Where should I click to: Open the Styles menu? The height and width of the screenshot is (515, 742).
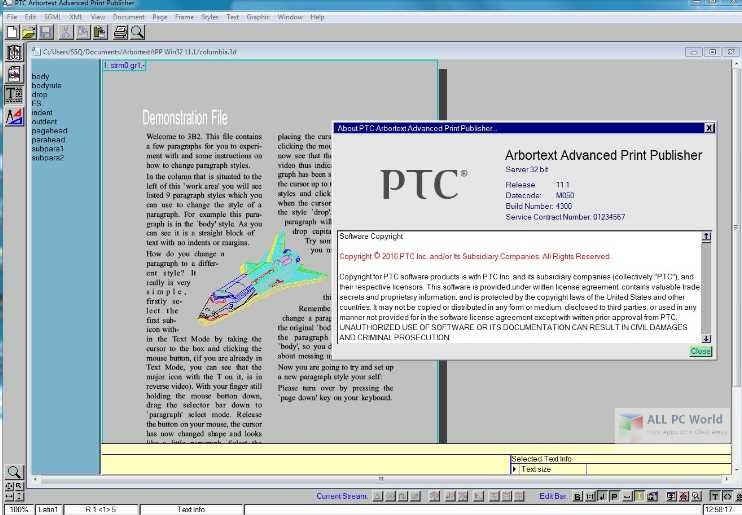pos(210,17)
